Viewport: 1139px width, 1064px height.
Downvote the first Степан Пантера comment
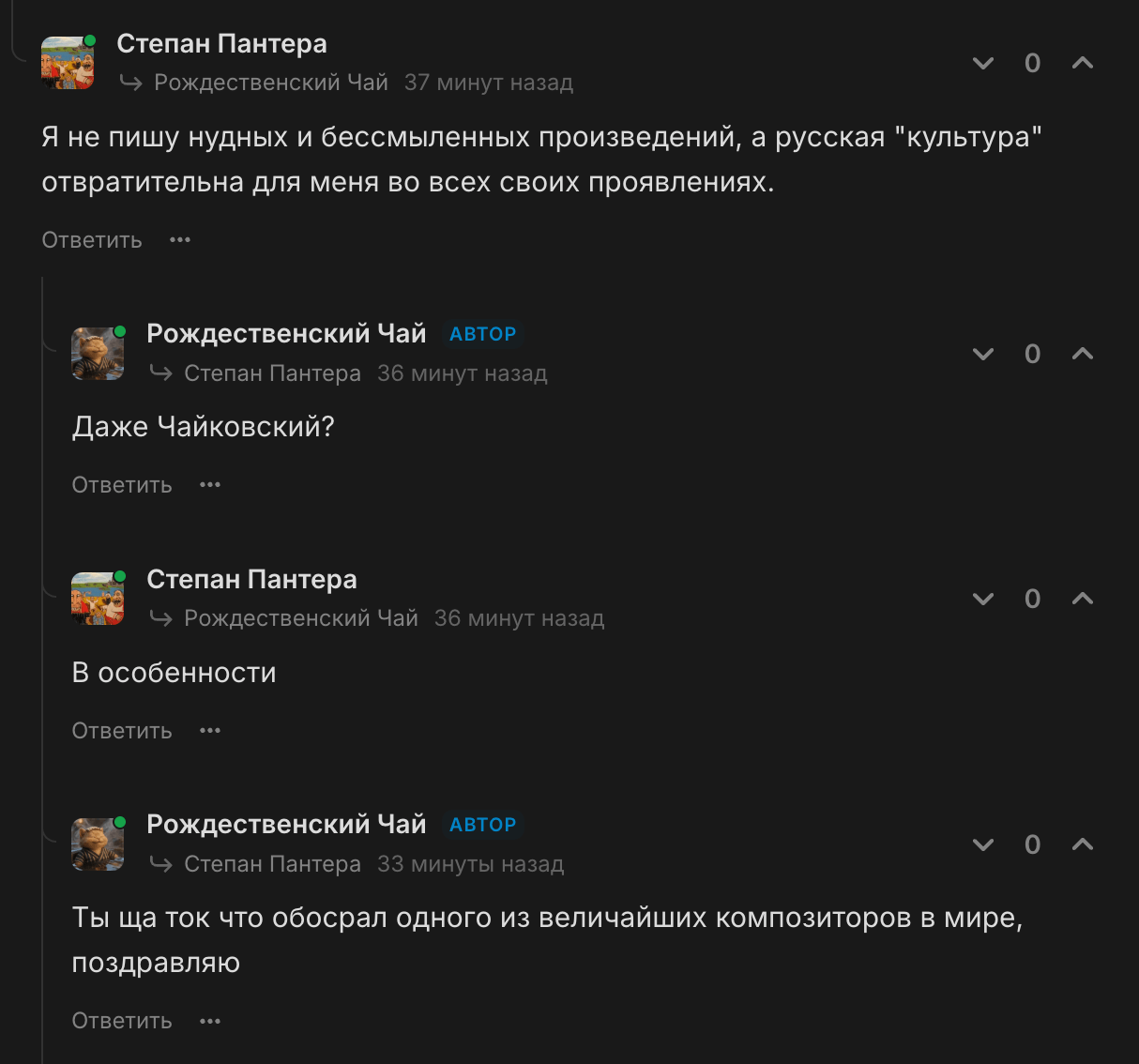pos(982,63)
